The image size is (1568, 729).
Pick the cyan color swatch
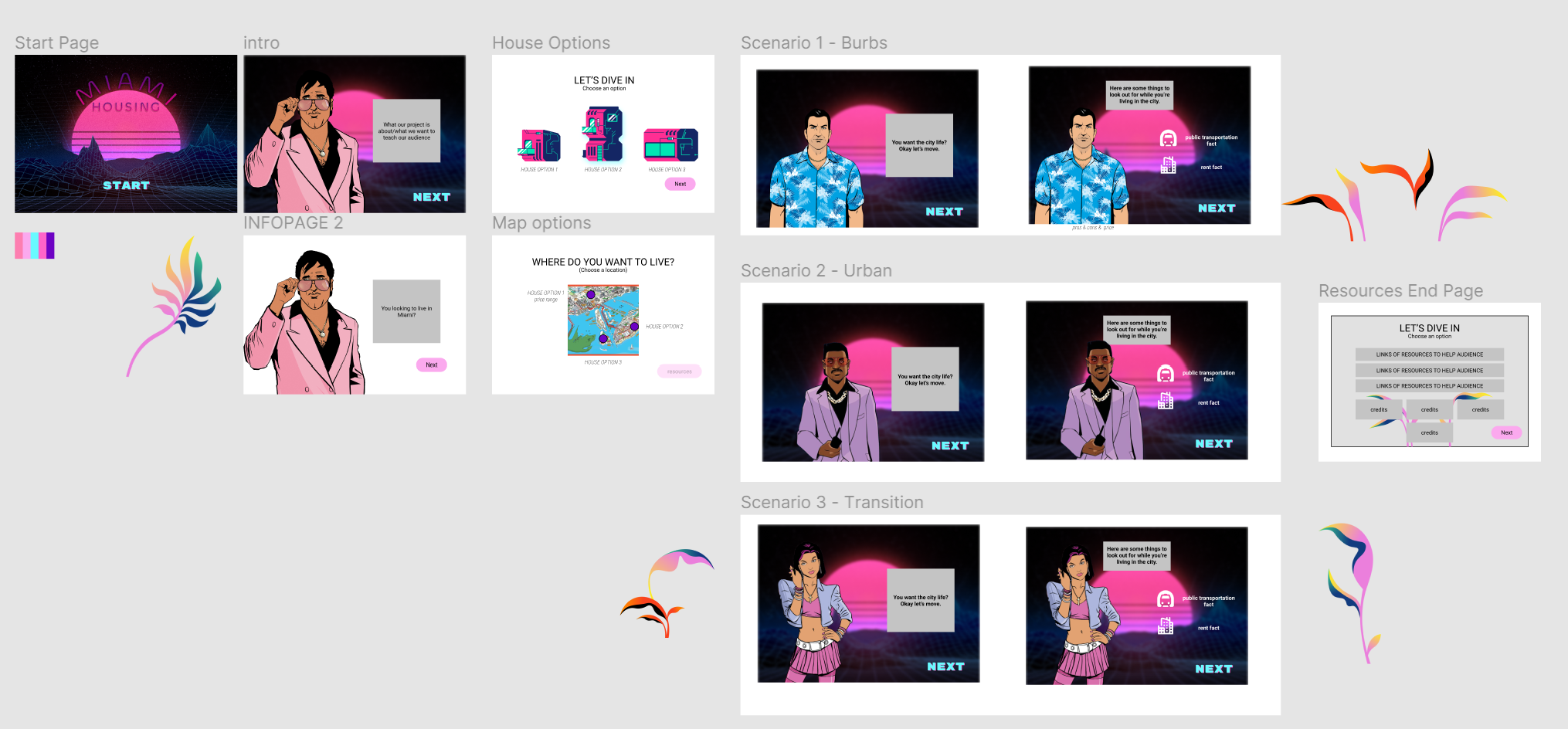(35, 246)
